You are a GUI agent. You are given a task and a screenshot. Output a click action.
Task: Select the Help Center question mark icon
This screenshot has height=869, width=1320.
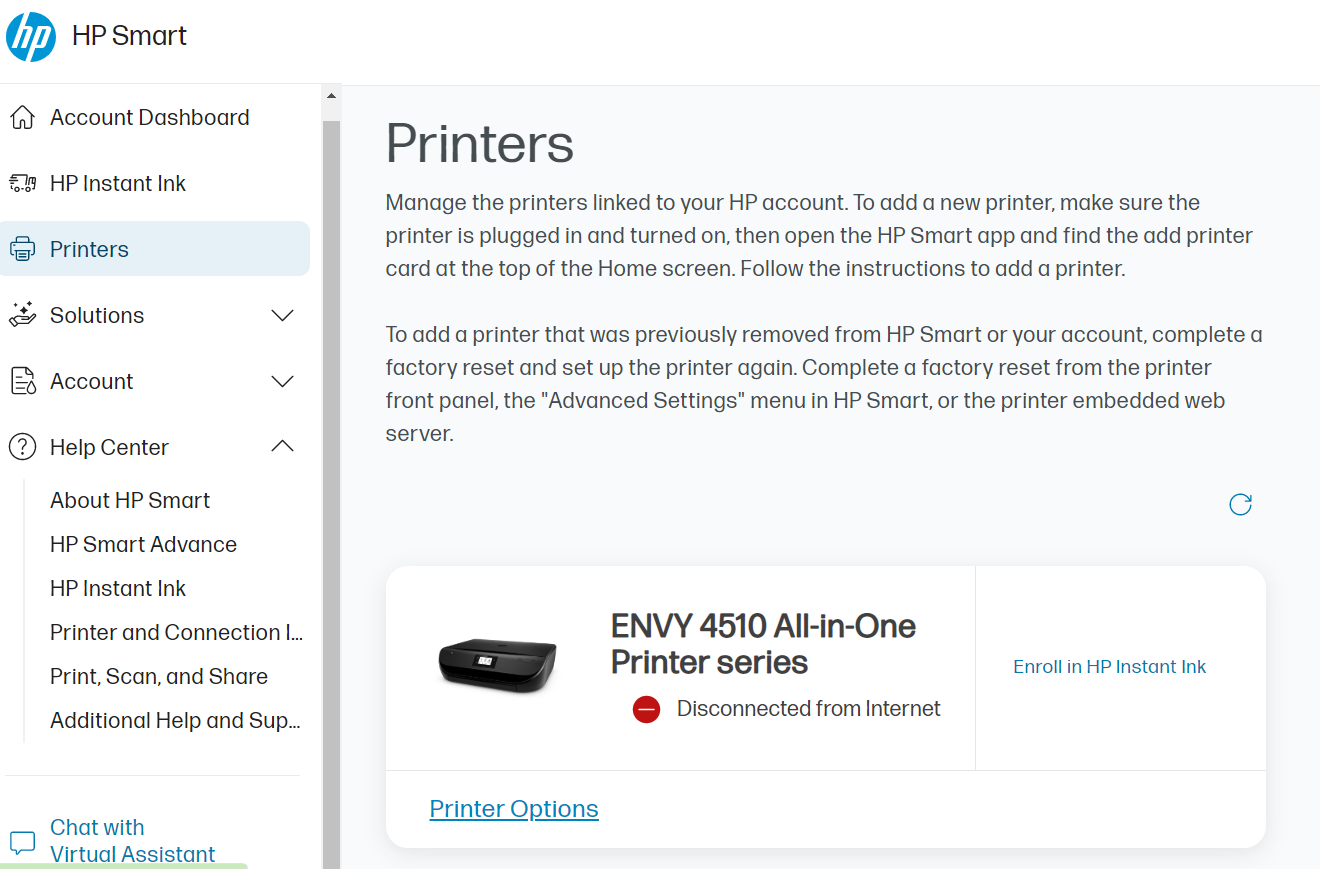(x=22, y=447)
